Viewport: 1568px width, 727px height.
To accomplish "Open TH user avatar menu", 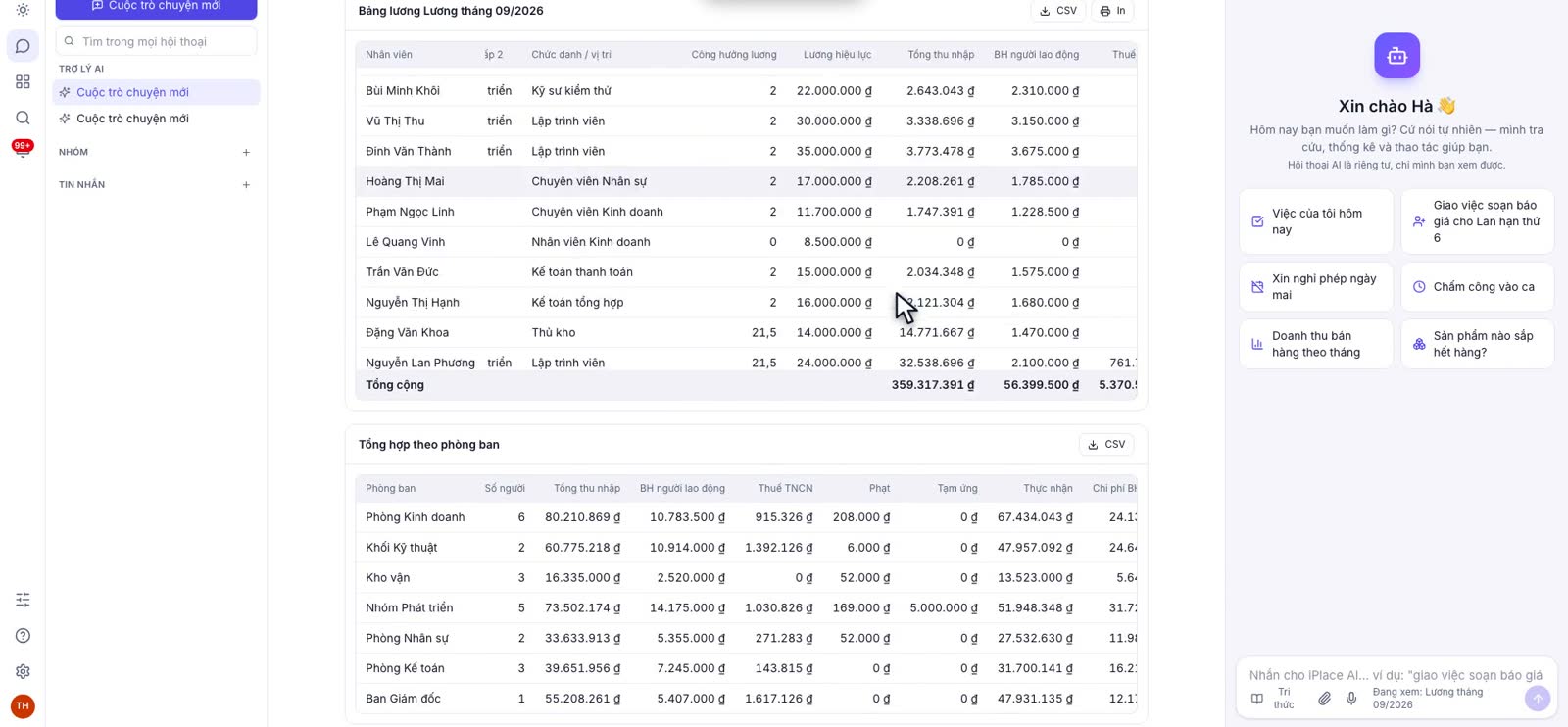I will click(23, 706).
